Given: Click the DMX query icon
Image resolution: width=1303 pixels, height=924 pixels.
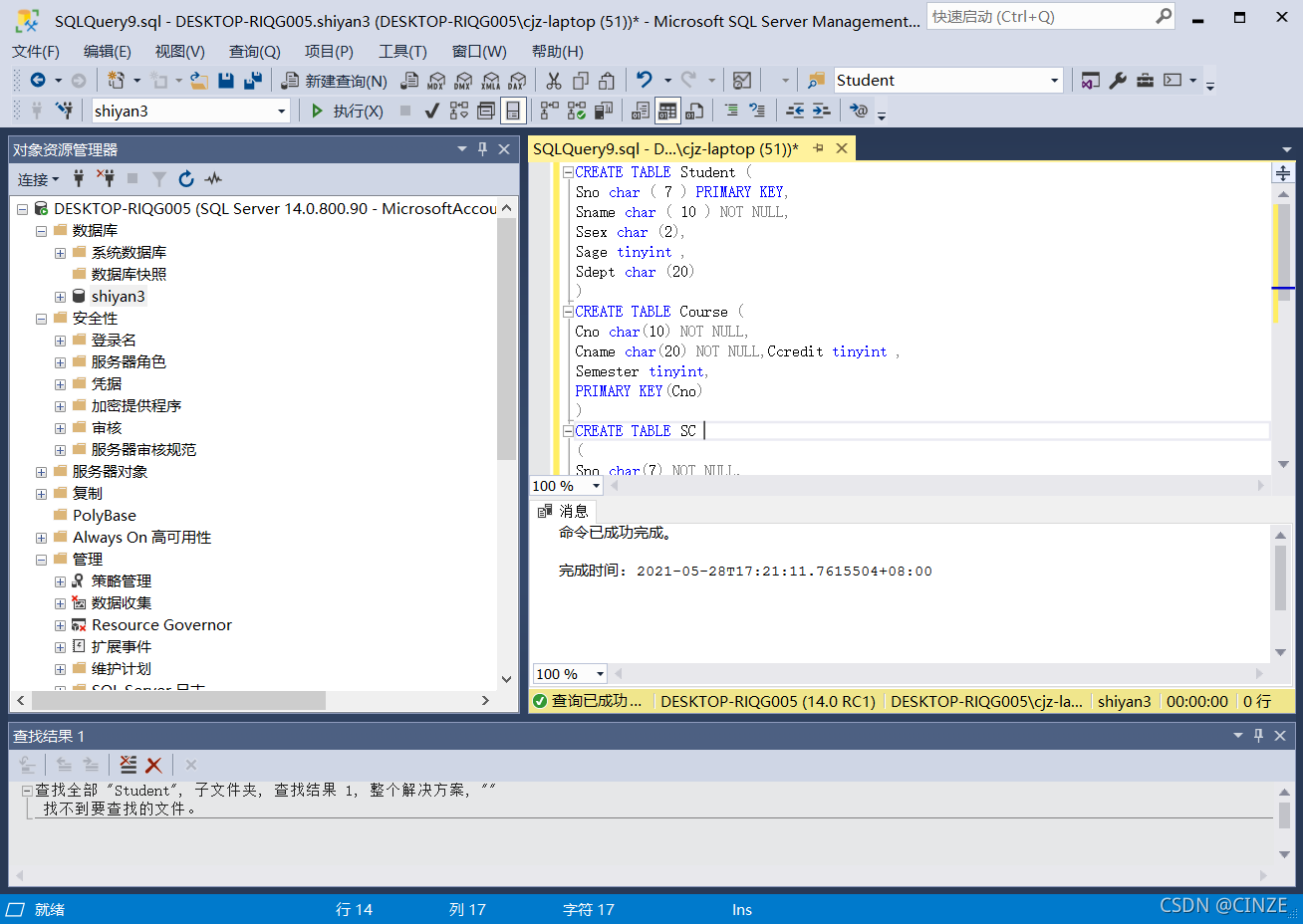Looking at the screenshot, I should (x=463, y=81).
